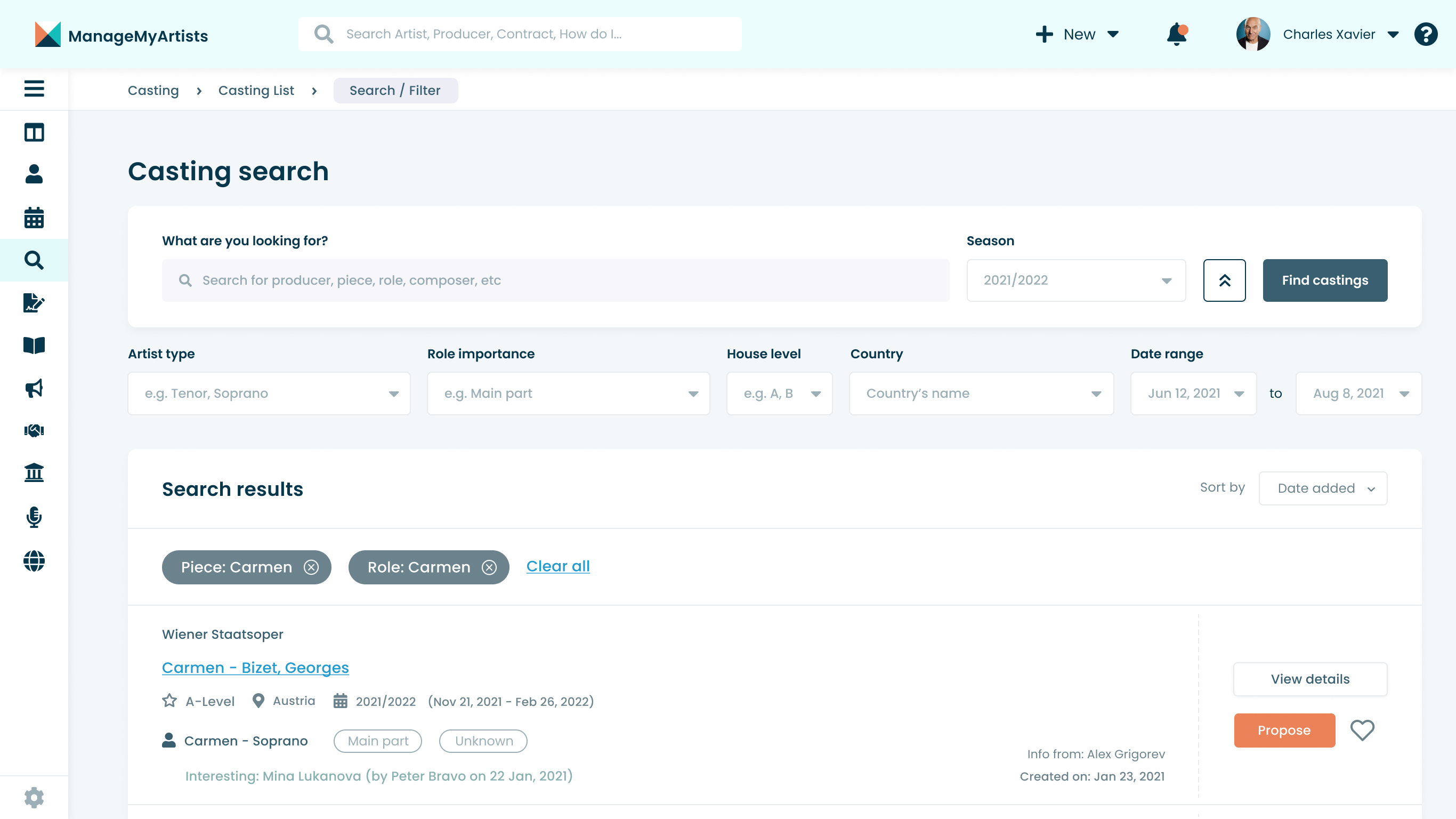1456x819 pixels.
Task: Remove the Piece: Carmen filter chip
Action: [x=311, y=567]
